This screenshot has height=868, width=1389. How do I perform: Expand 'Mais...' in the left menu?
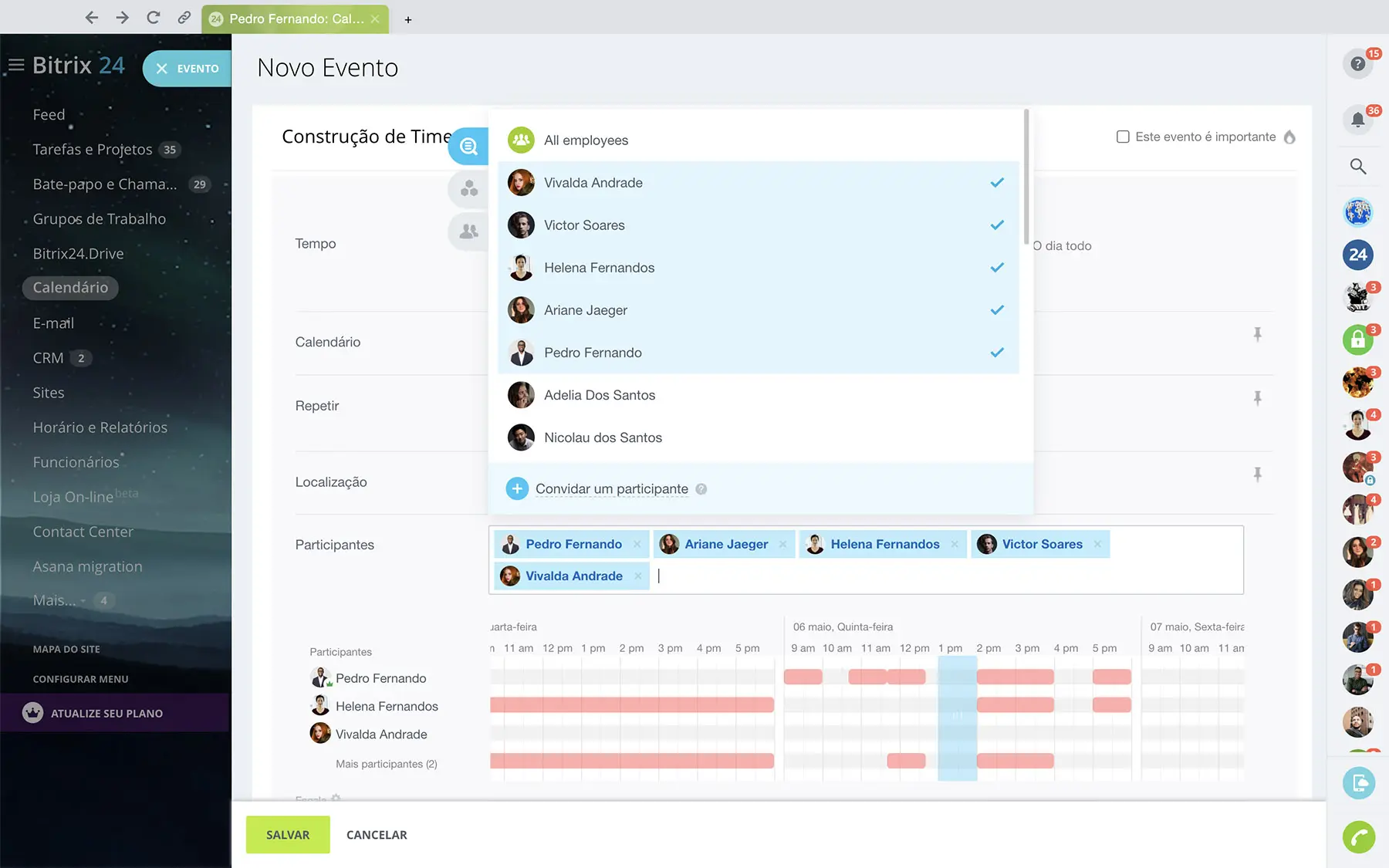click(x=56, y=600)
